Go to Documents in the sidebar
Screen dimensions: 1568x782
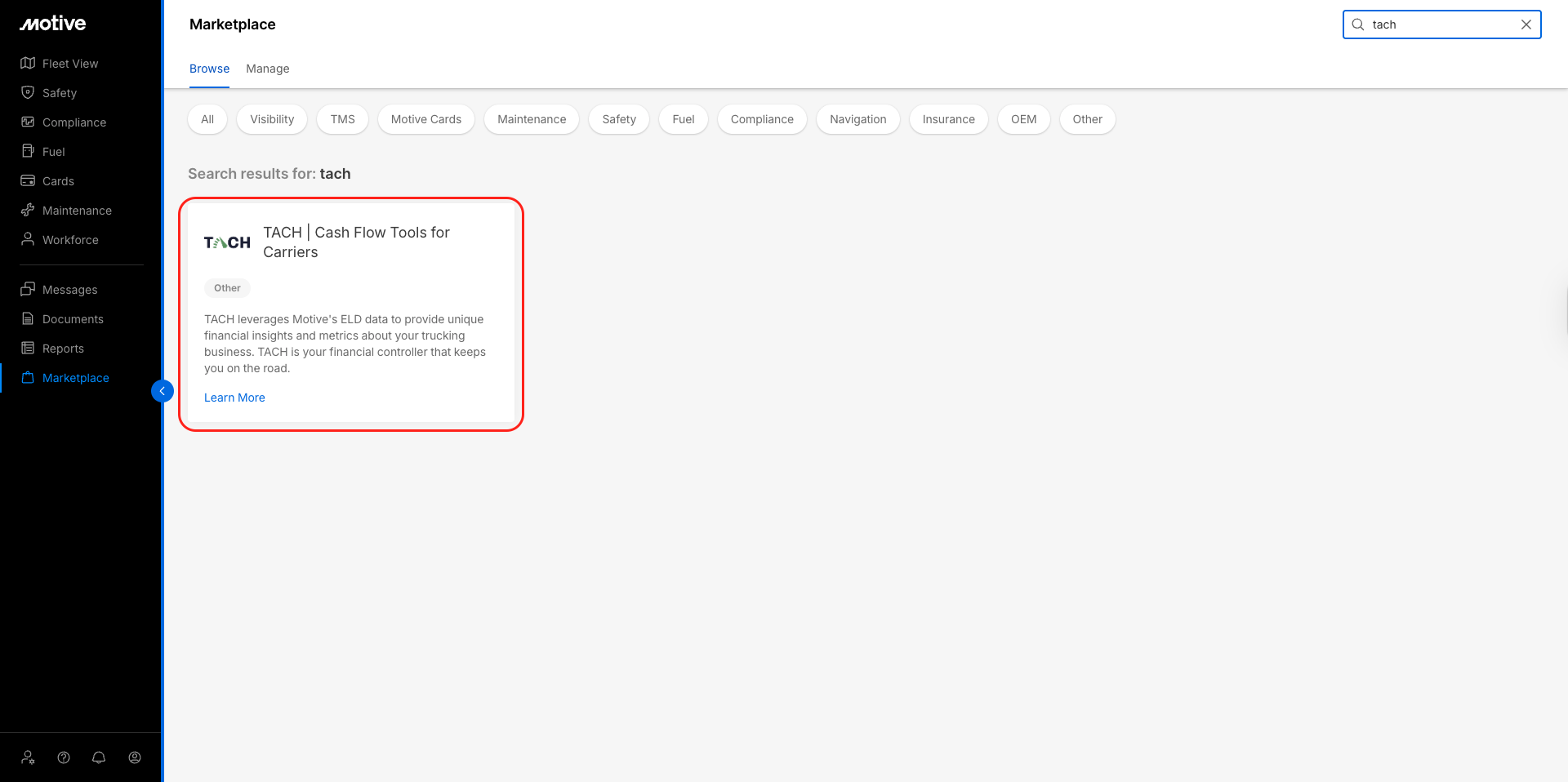(x=73, y=319)
